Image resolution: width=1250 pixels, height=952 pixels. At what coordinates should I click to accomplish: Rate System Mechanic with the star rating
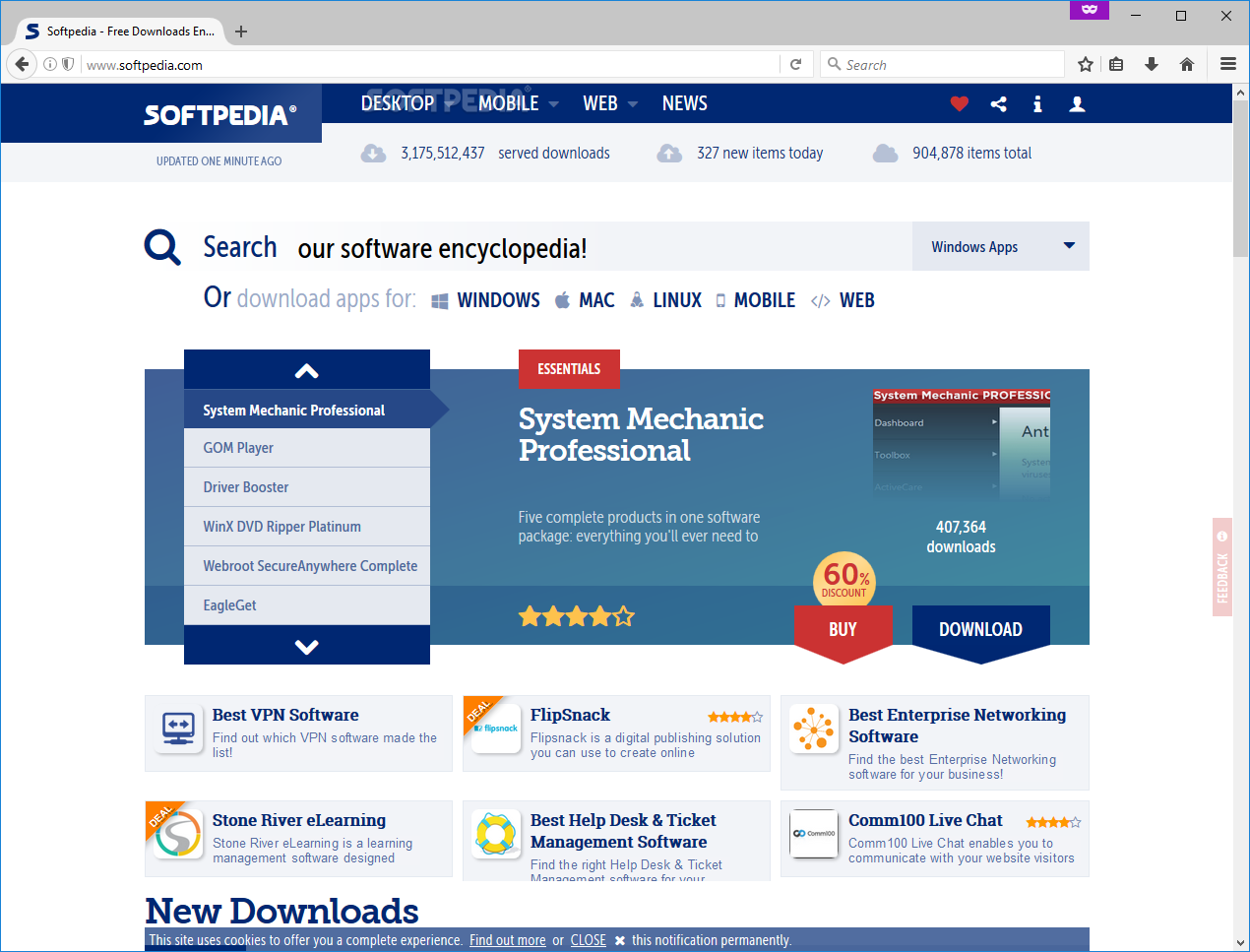coord(577,617)
